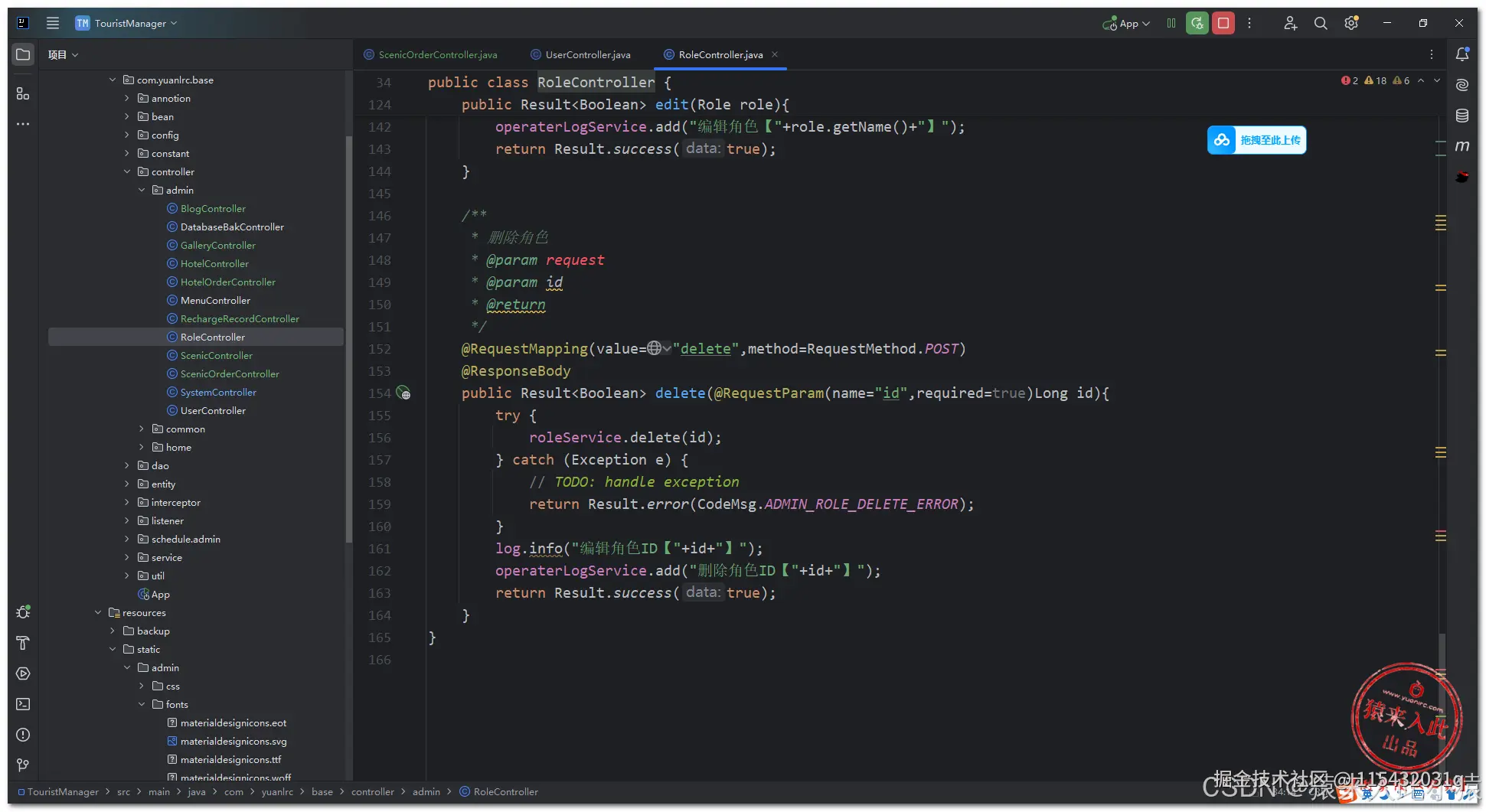
Task: Click the gutter icon on line 154
Action: click(x=403, y=393)
